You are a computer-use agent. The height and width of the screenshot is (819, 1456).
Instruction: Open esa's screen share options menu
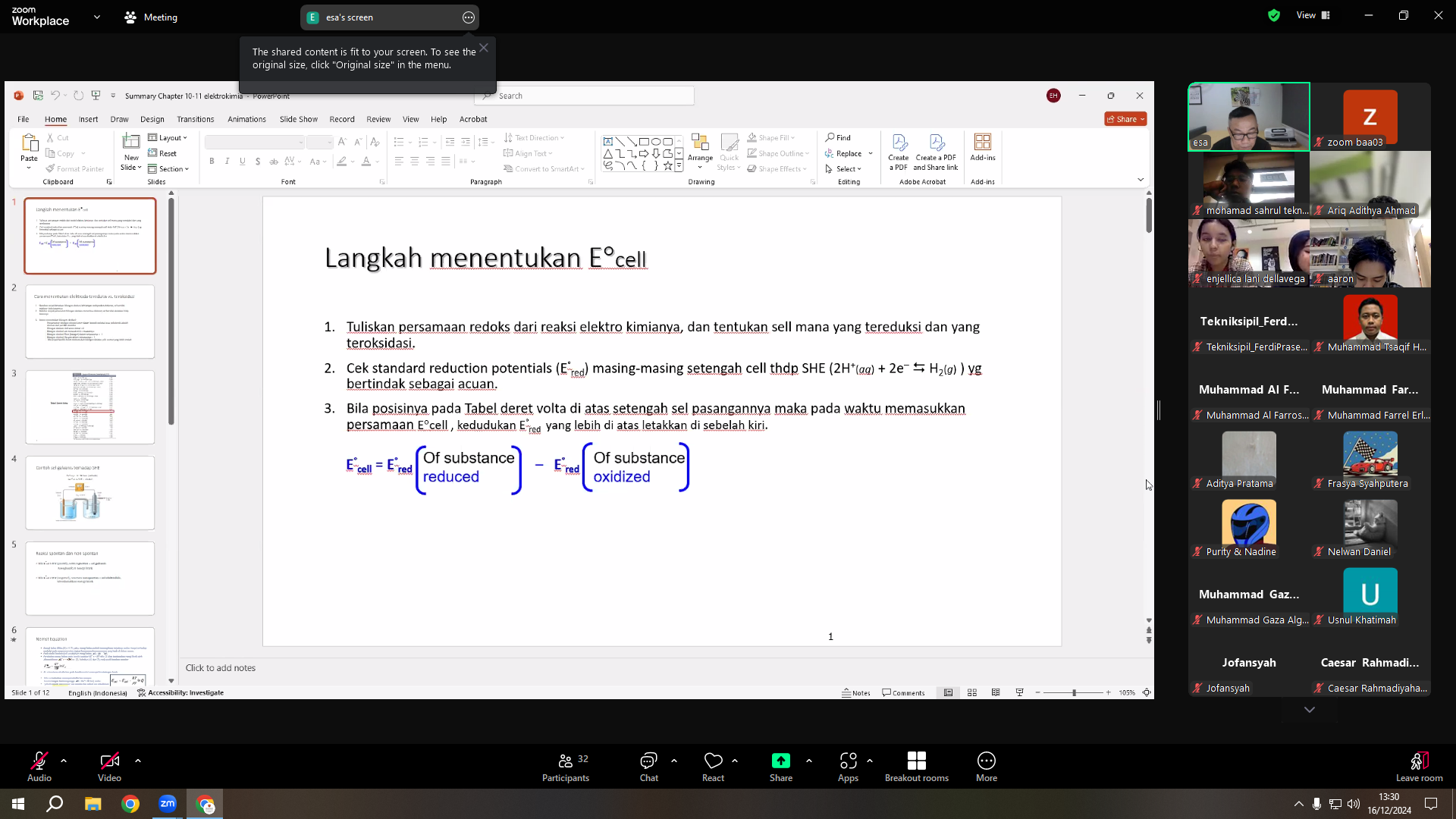click(469, 17)
